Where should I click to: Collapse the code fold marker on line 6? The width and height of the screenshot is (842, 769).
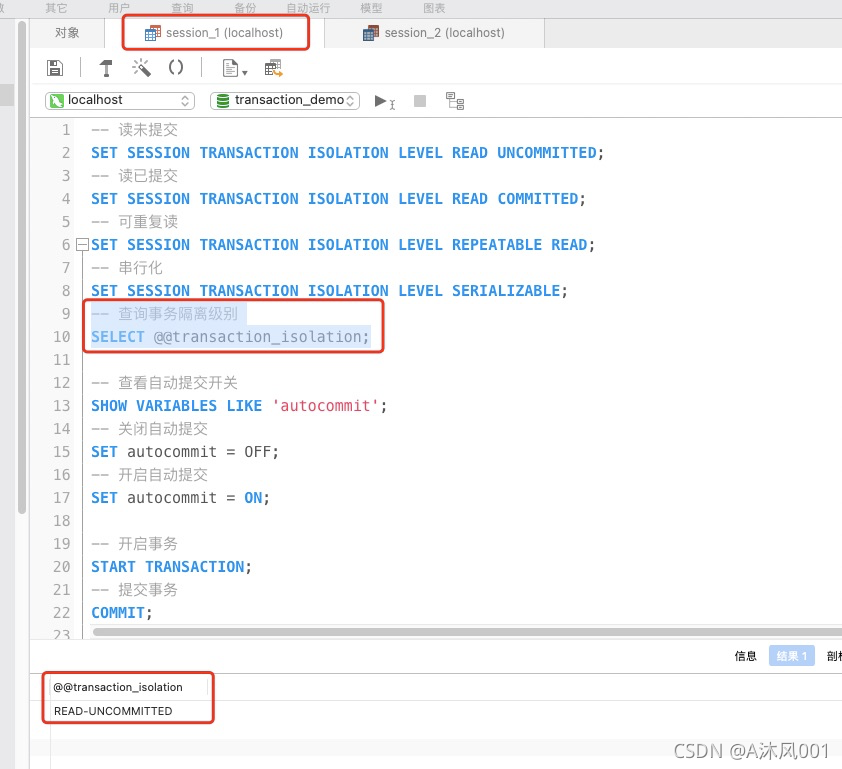coord(82,244)
